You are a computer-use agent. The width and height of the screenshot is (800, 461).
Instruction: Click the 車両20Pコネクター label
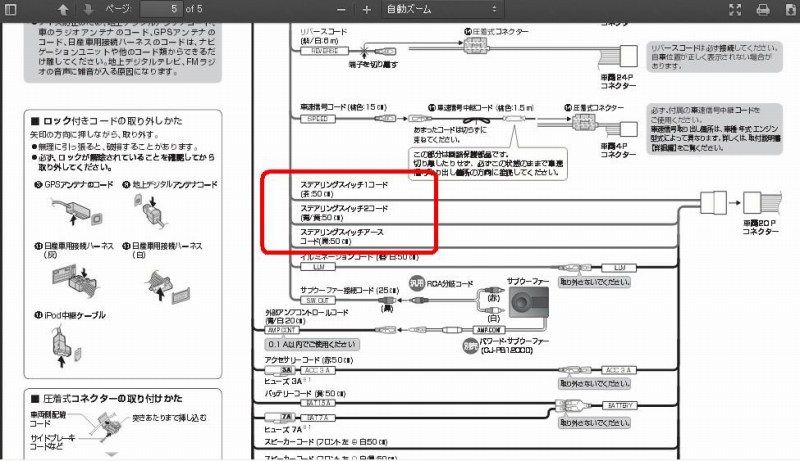(760, 227)
